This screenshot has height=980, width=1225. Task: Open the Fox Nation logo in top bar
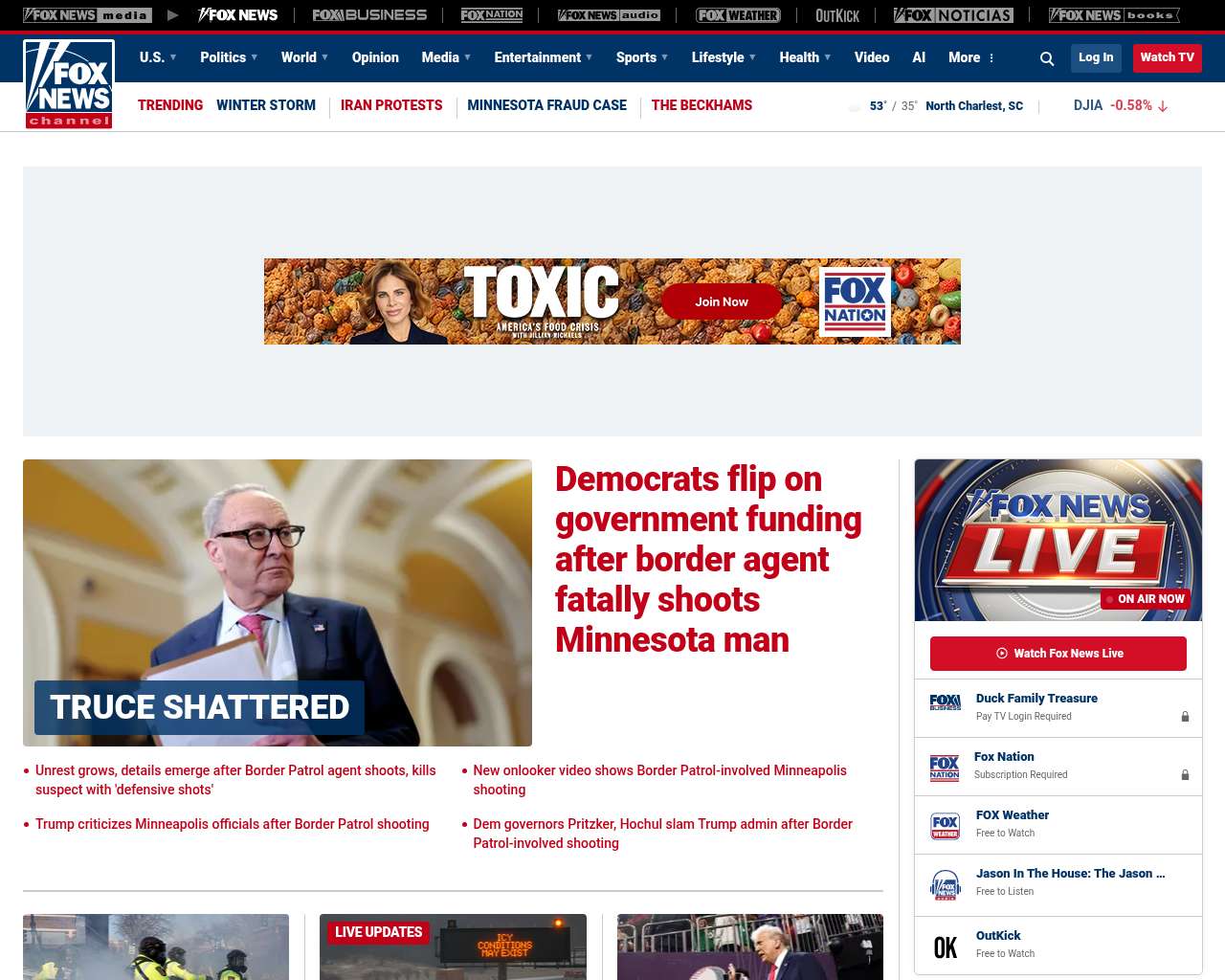pos(492,15)
